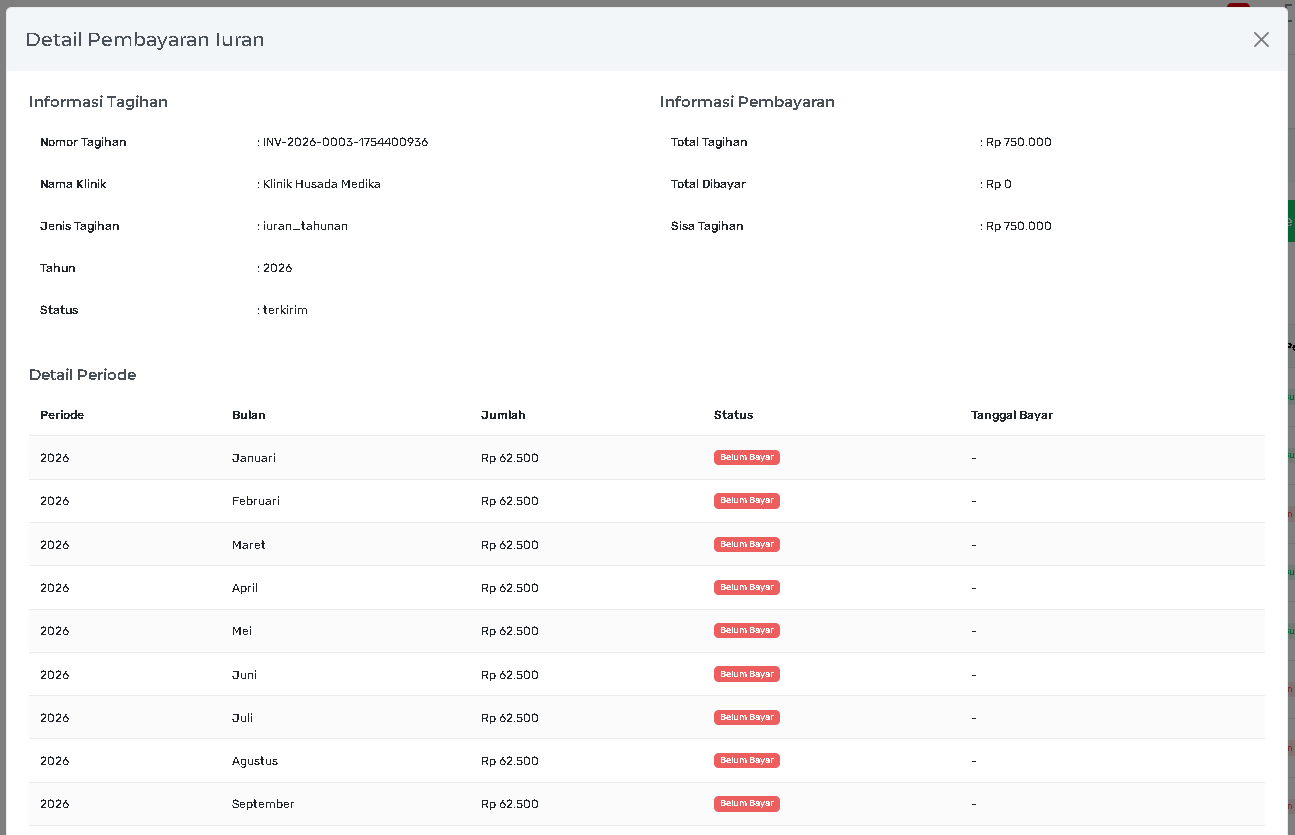The height and width of the screenshot is (835, 1295).
Task: Click the Belum Bayar badge for September
Action: tap(746, 803)
